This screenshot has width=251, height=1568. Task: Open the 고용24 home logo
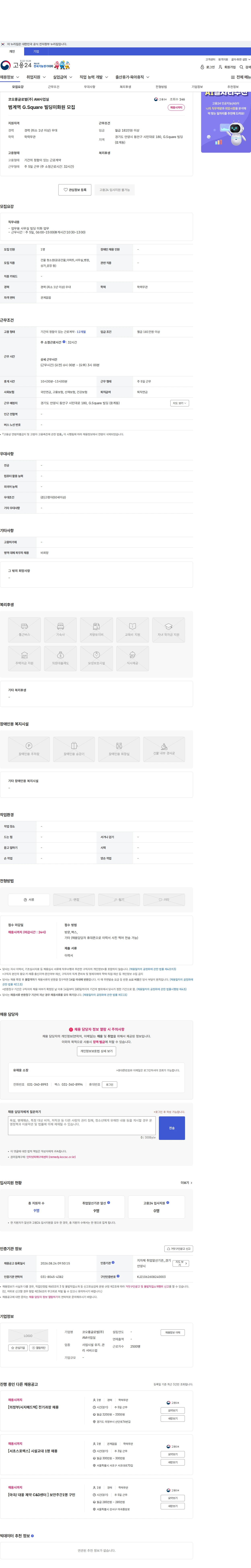click(x=16, y=65)
